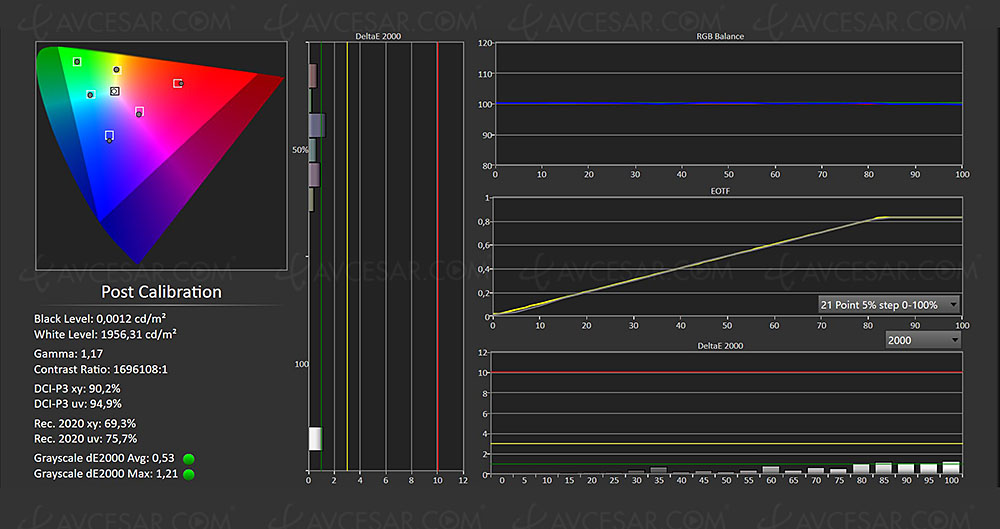Click the EOTF chart title
The height and width of the screenshot is (529, 1000).
[x=726, y=189]
